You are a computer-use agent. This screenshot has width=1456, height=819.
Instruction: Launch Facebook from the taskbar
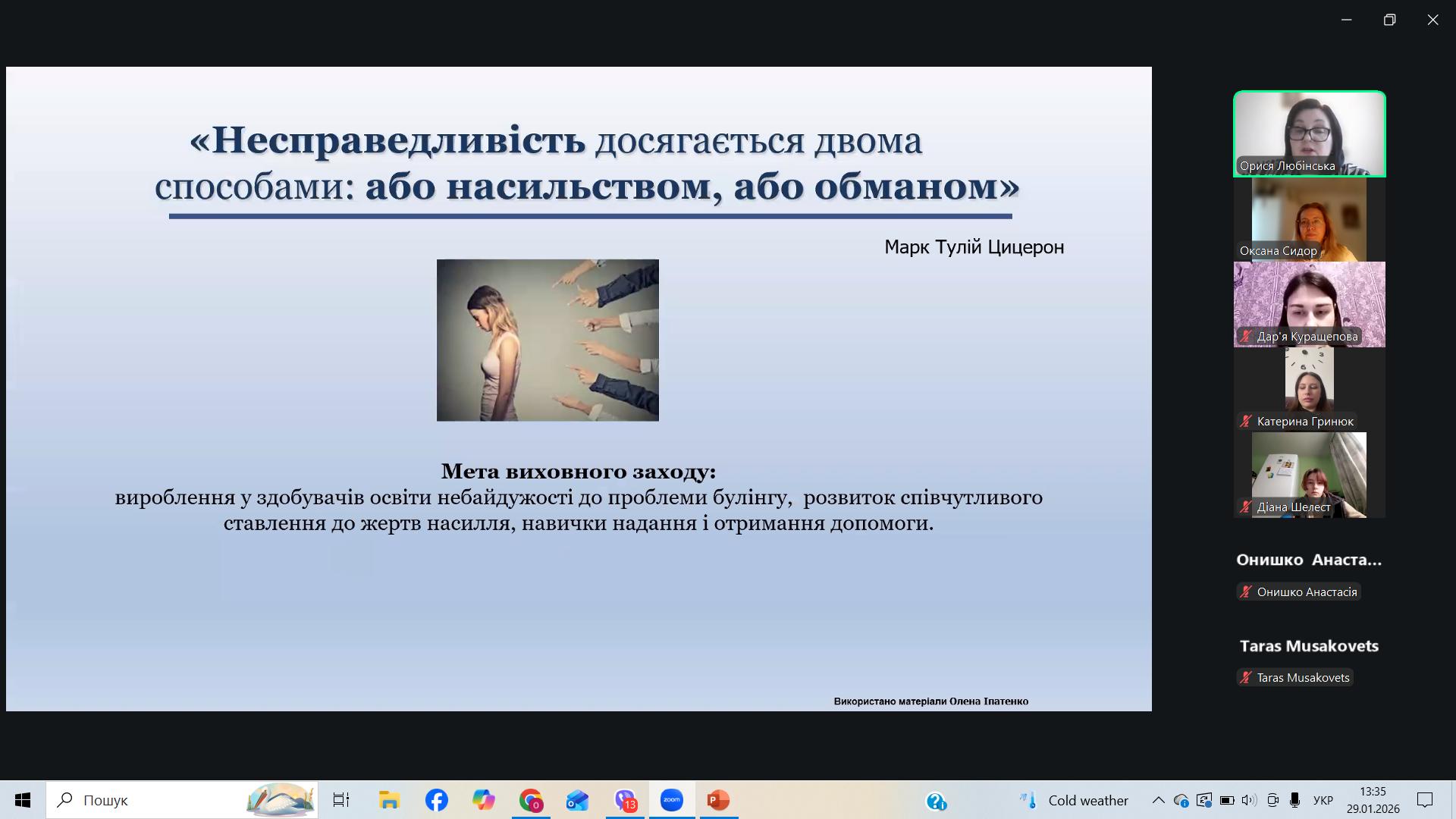coord(436,800)
